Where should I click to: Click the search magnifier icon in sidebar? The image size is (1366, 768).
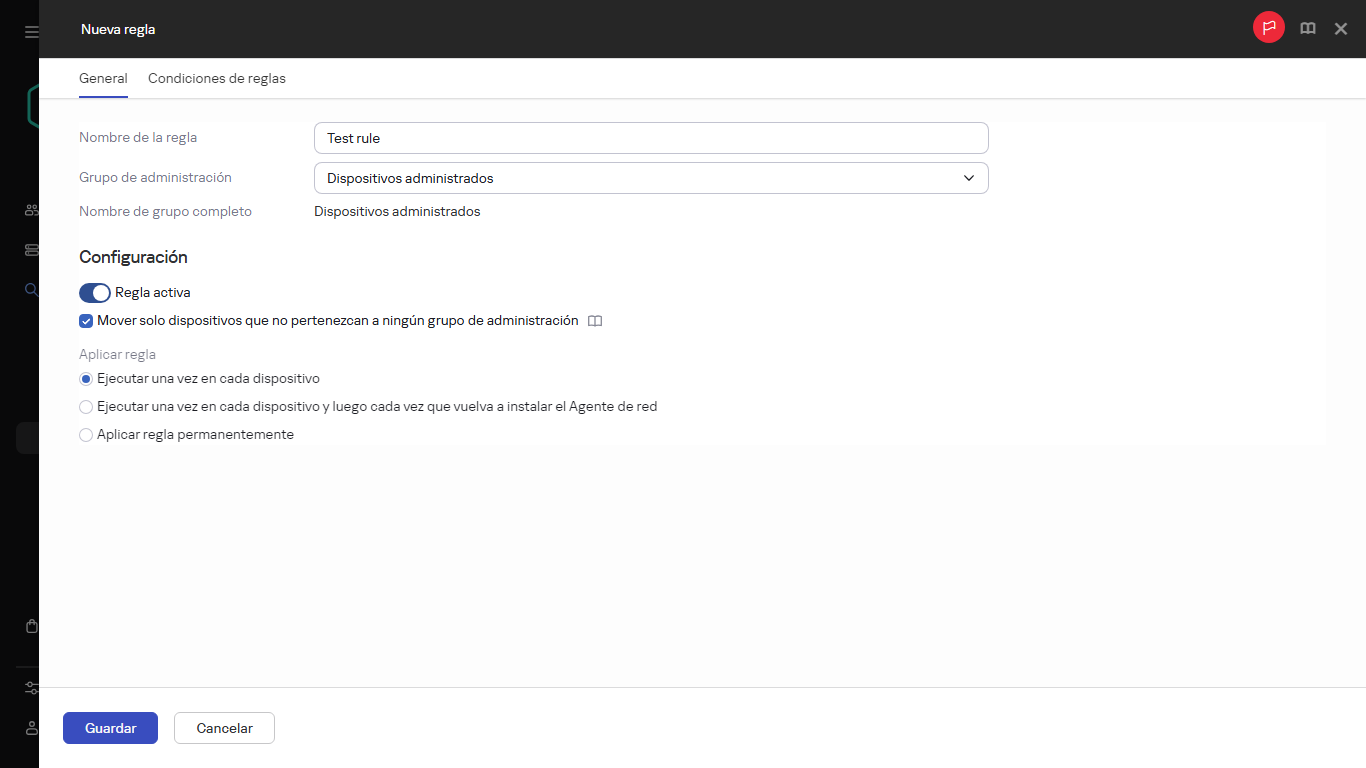pyautogui.click(x=32, y=290)
